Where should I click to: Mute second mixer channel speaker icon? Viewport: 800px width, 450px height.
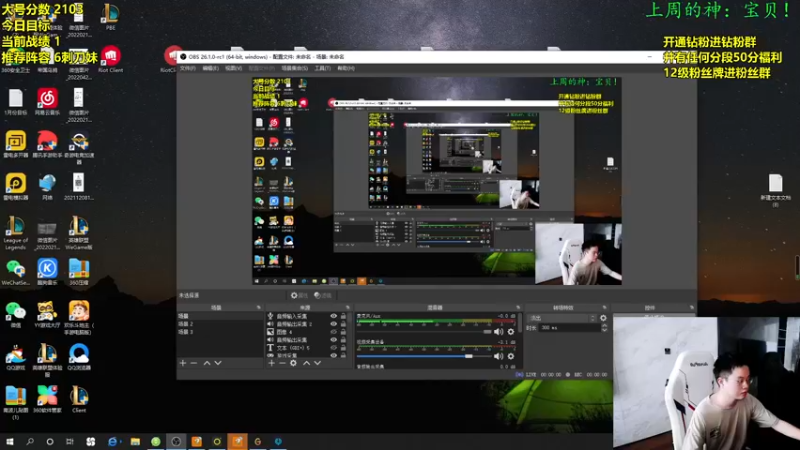(498, 356)
